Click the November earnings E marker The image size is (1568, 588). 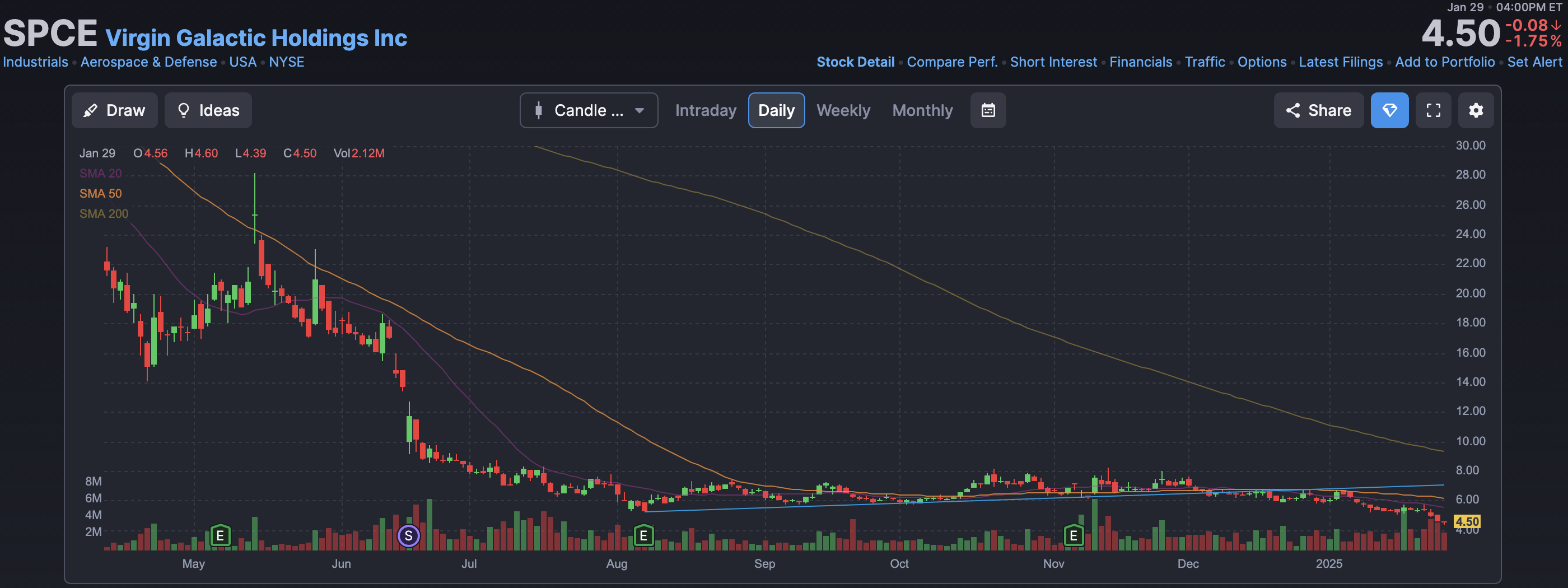coord(1073,536)
